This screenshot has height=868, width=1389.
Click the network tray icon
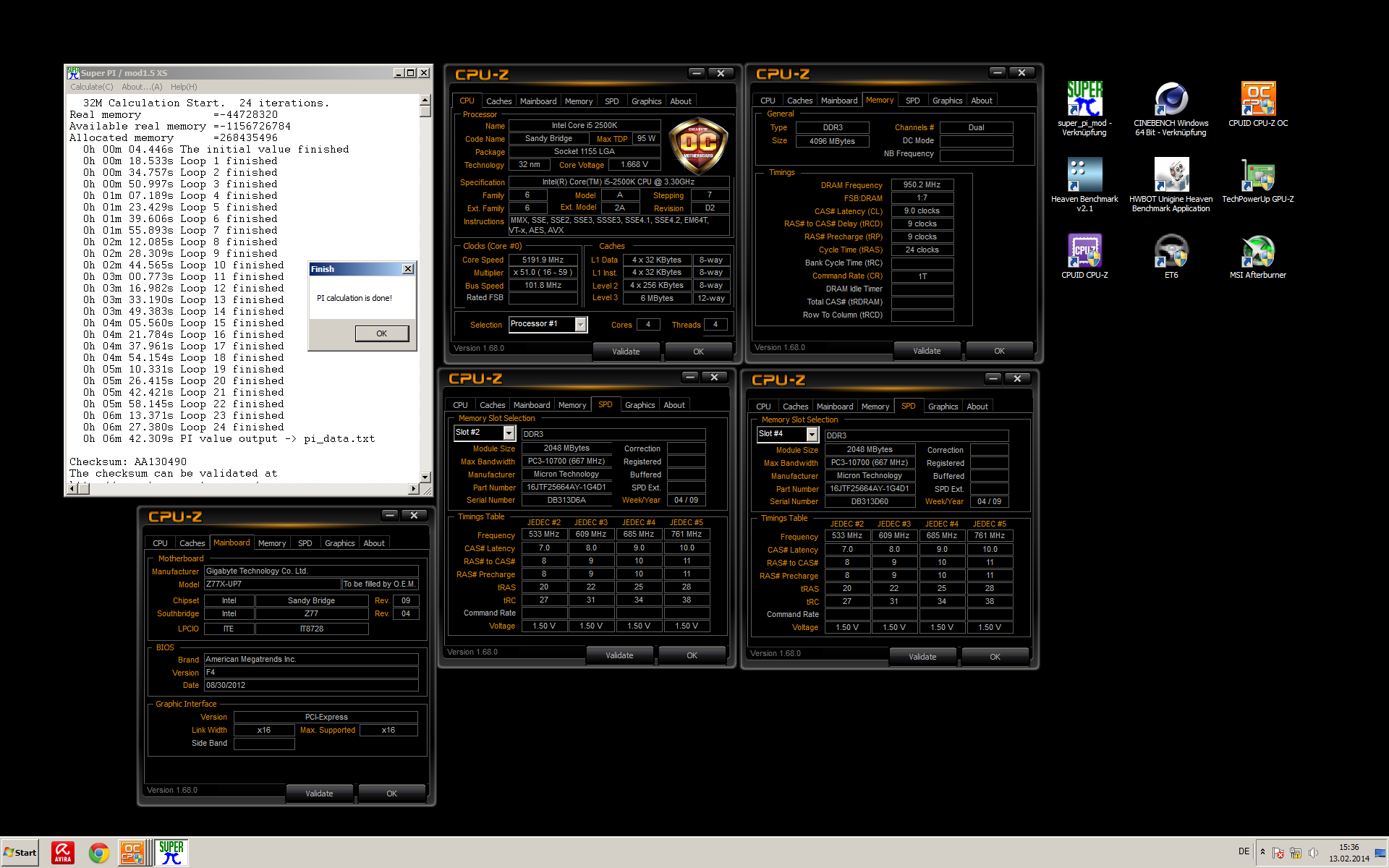click(1295, 853)
